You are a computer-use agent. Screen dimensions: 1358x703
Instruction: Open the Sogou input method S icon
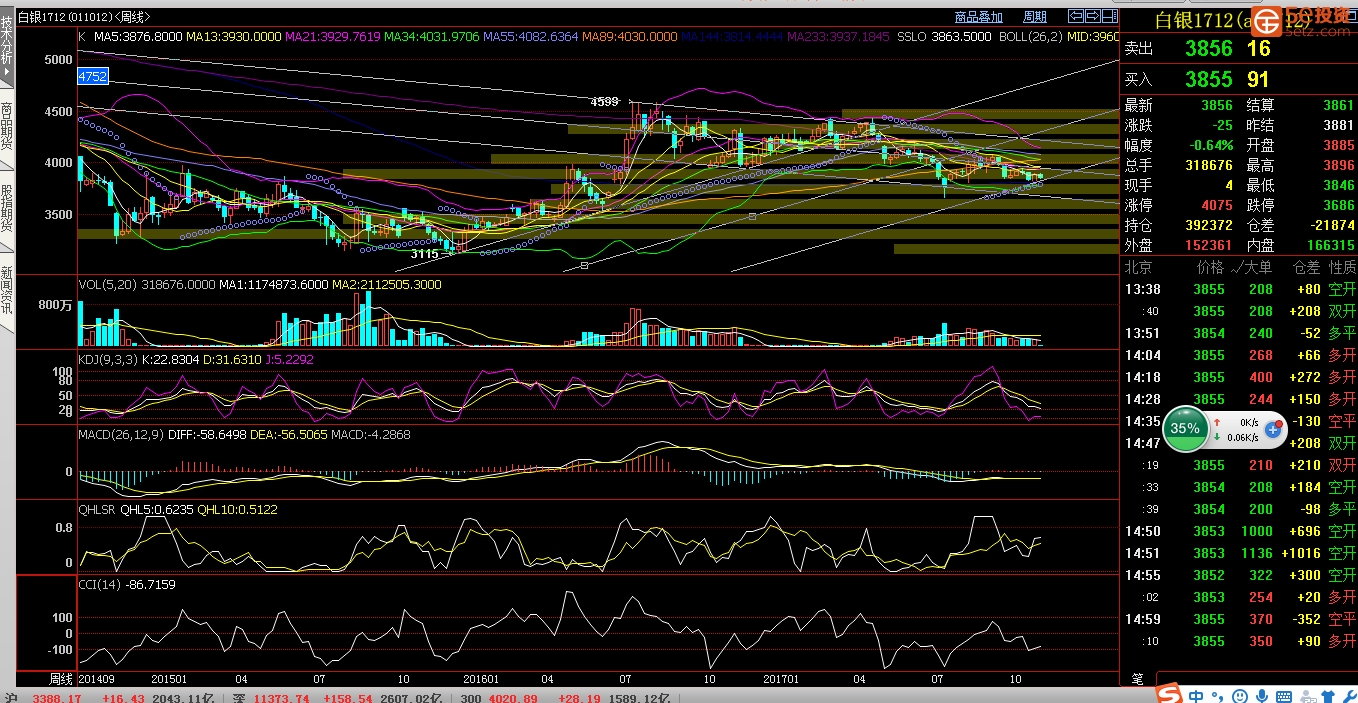tap(1169, 694)
